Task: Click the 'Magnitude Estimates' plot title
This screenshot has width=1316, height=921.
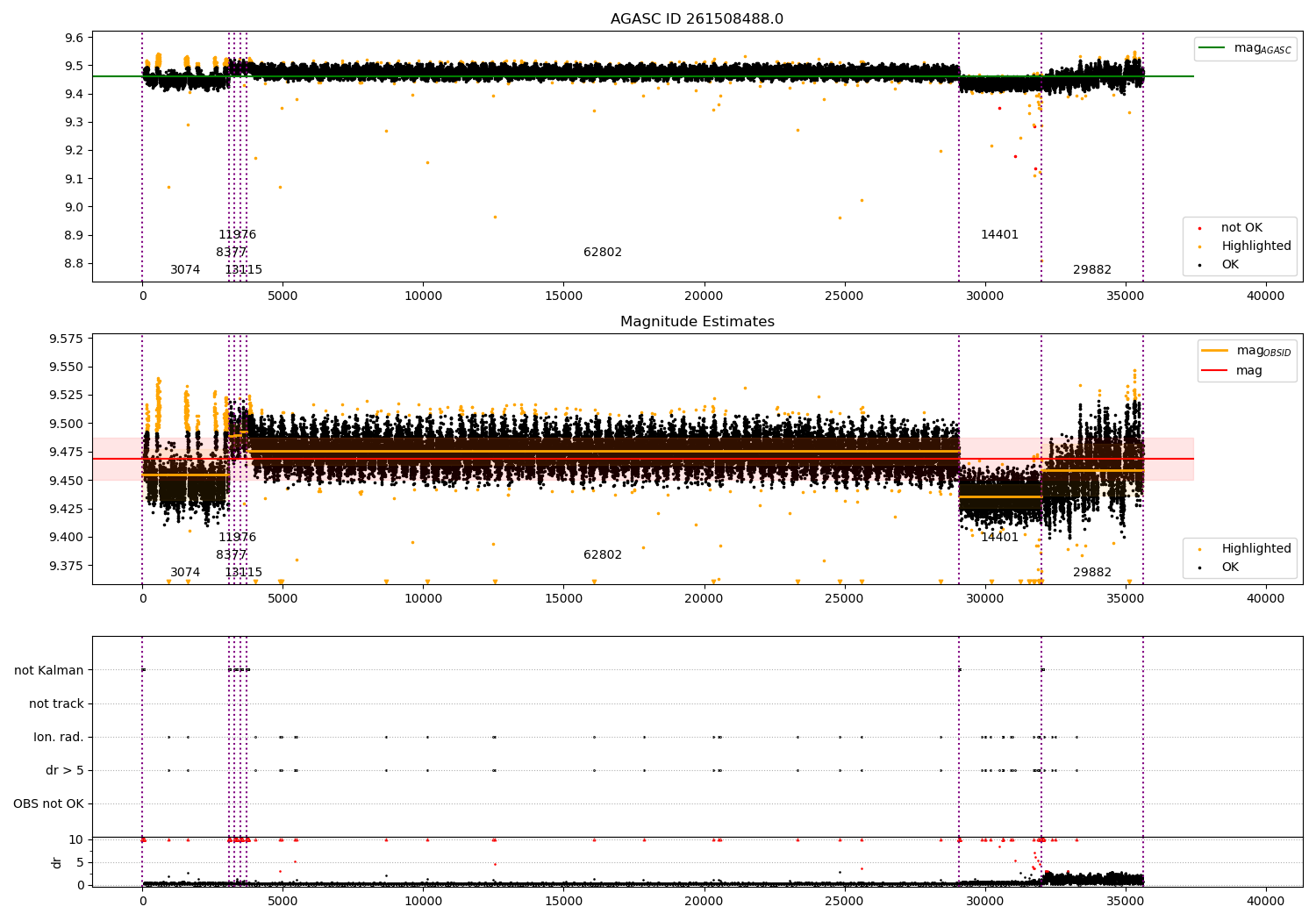Action: 697,321
